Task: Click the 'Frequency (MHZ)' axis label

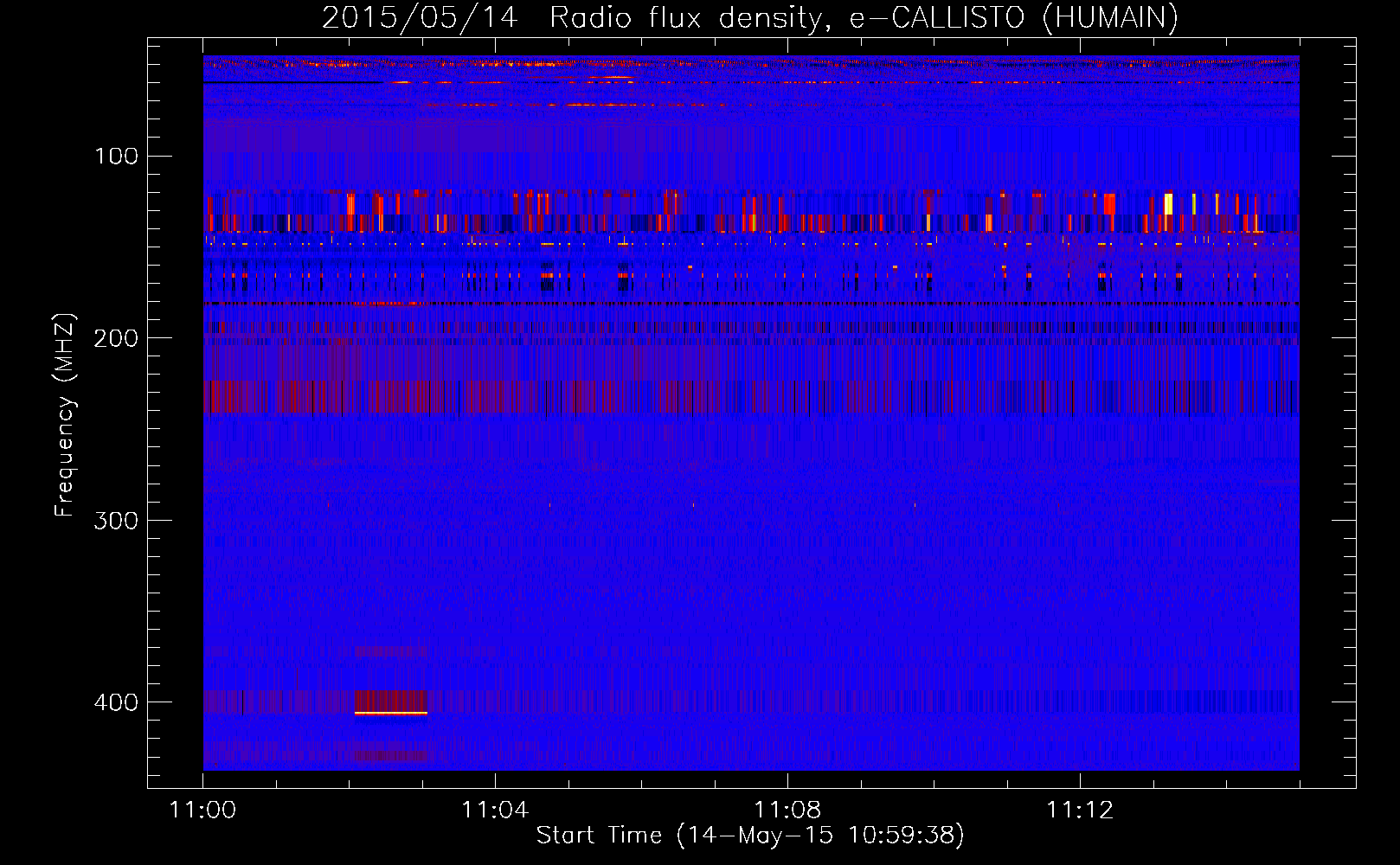Action: click(x=65, y=415)
